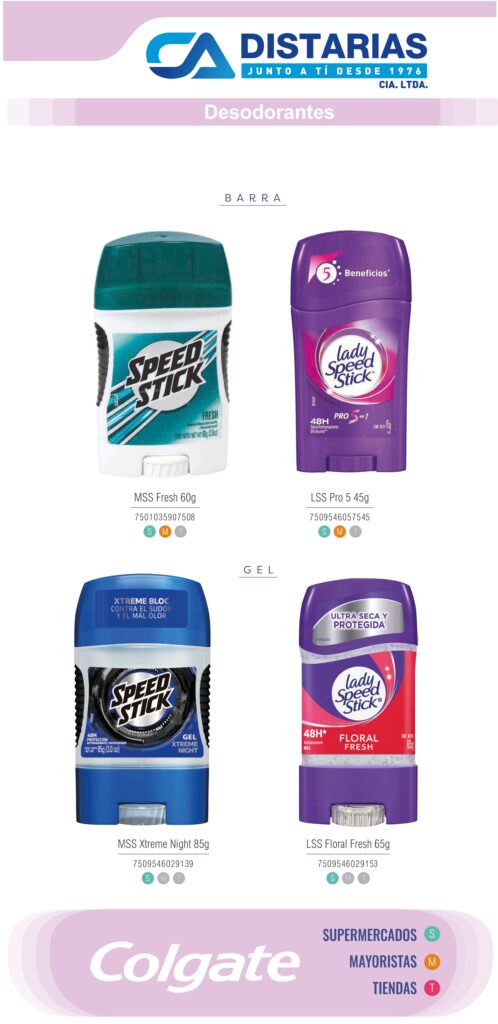Click the Tiendas pink T legend icon

431,988
